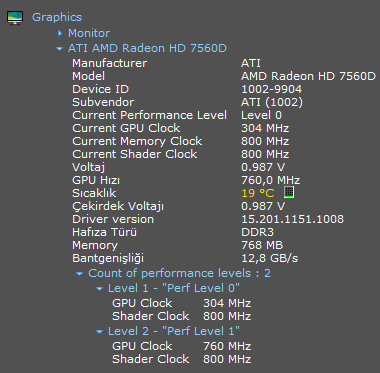Expand the Monitor tree node

pos(60,33)
